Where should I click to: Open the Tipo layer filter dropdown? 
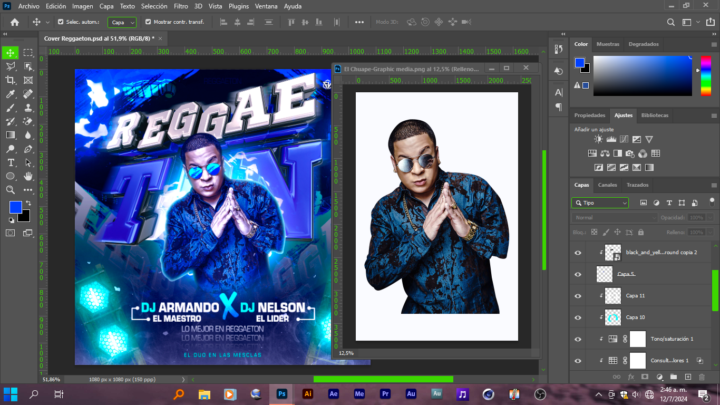[x=600, y=202]
